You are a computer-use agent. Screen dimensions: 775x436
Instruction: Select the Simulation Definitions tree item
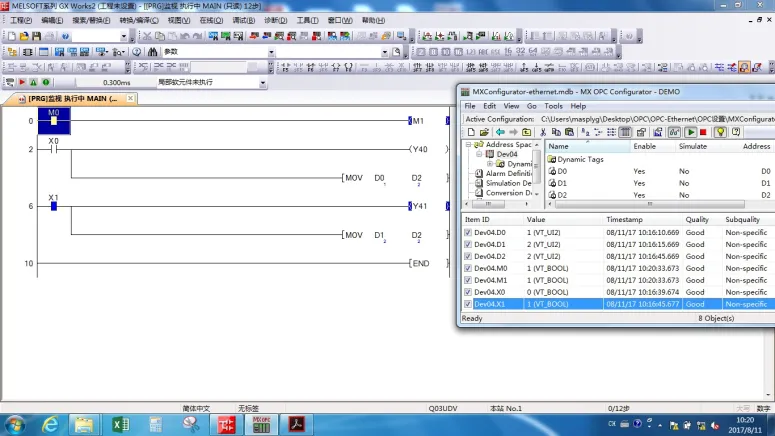click(x=509, y=183)
